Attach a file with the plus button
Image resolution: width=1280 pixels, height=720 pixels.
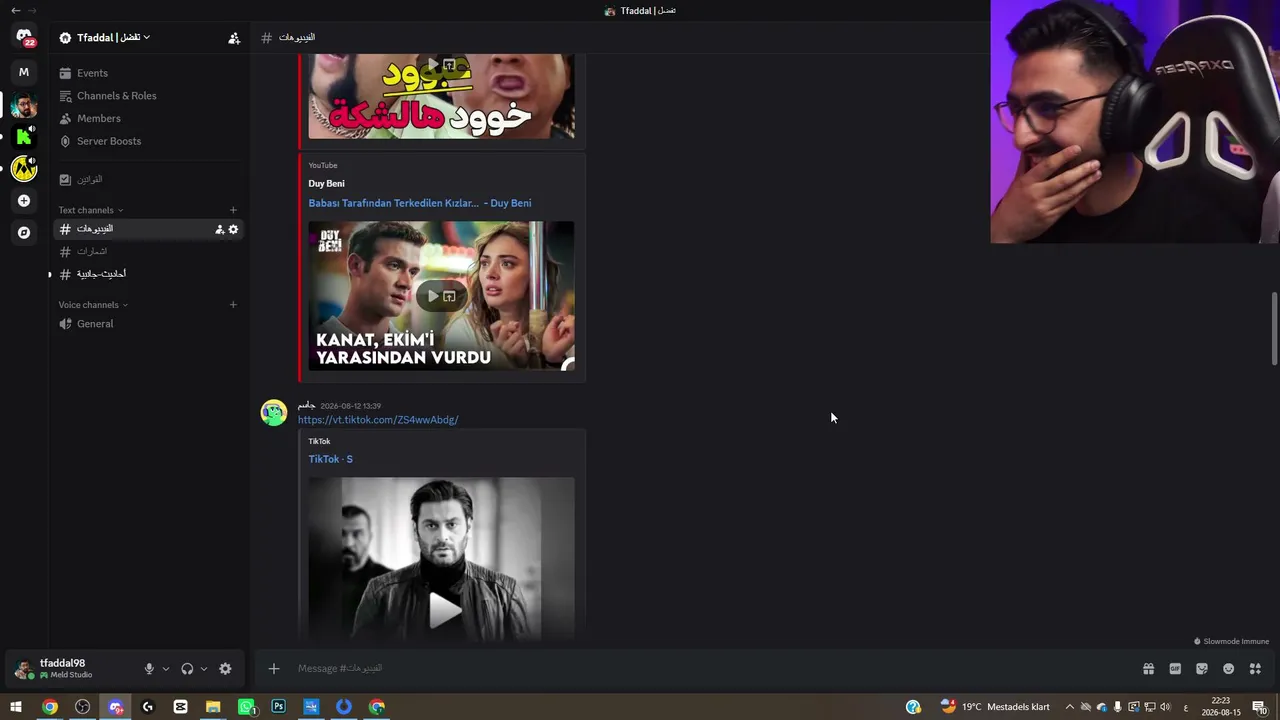[274, 669]
